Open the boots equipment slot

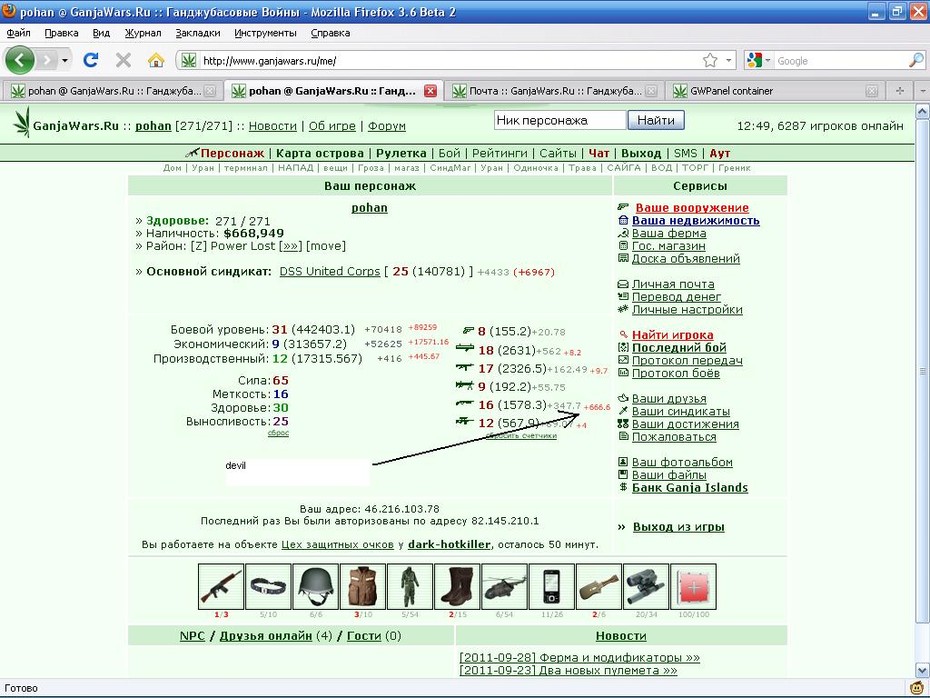click(x=457, y=587)
